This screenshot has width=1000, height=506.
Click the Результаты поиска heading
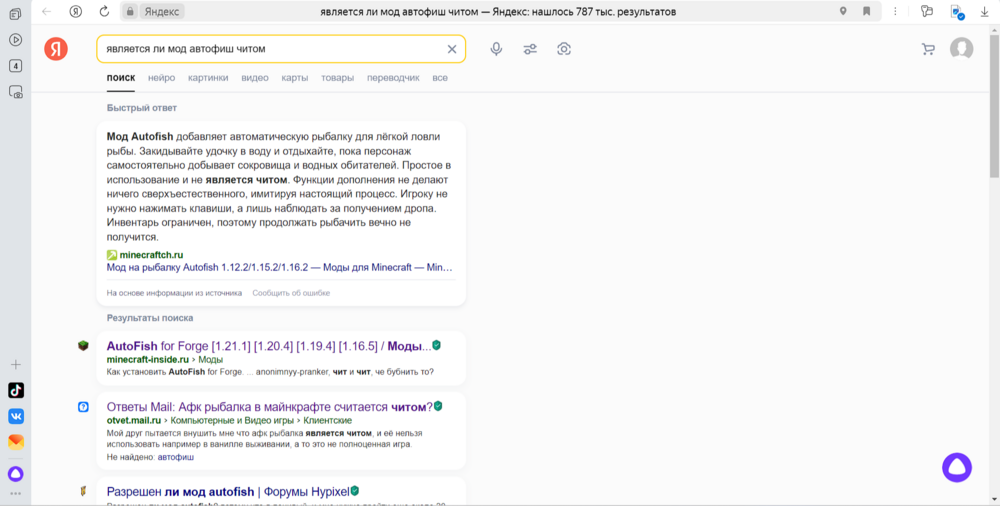click(150, 318)
